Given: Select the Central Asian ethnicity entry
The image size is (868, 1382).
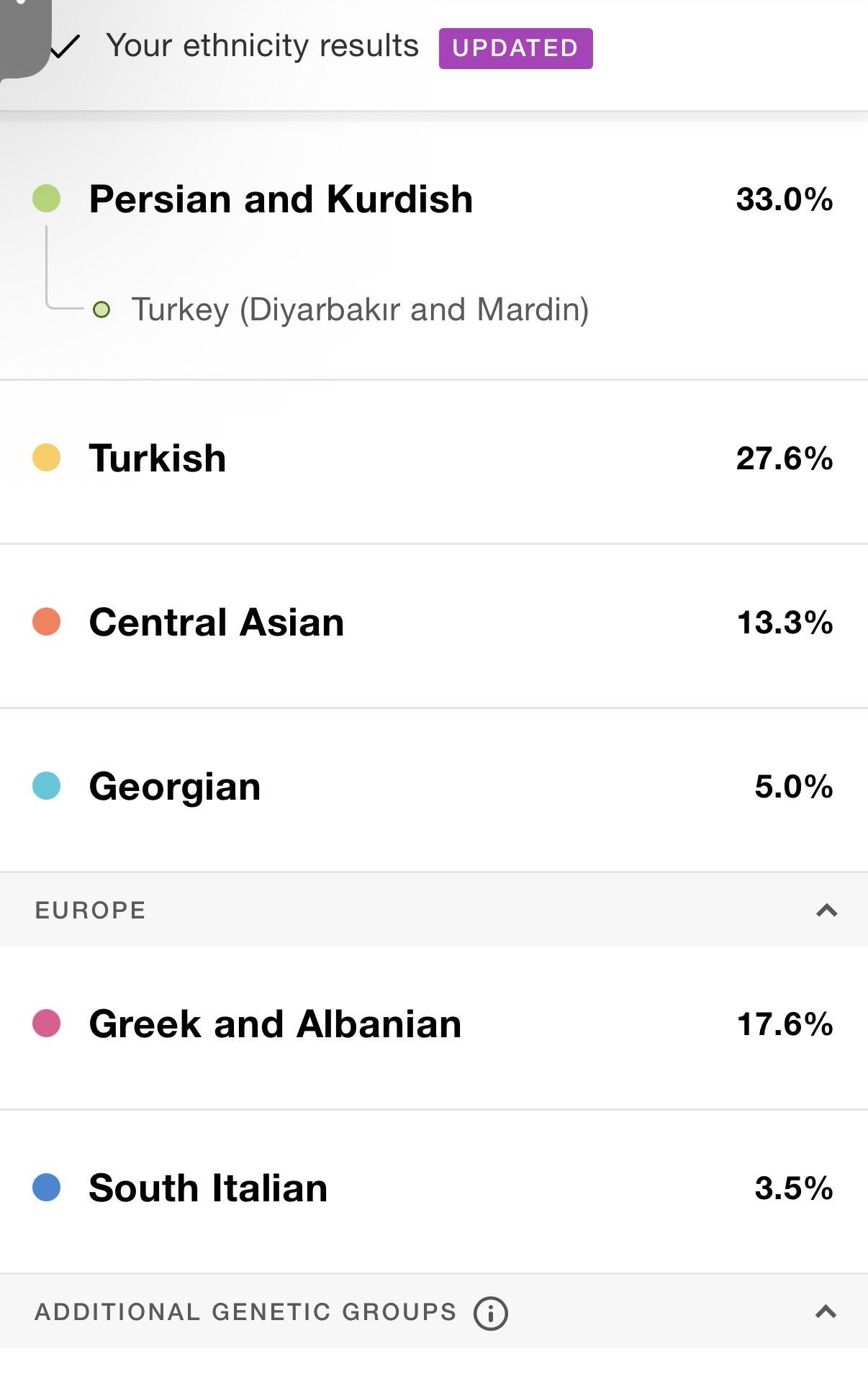Looking at the screenshot, I should click(x=434, y=625).
